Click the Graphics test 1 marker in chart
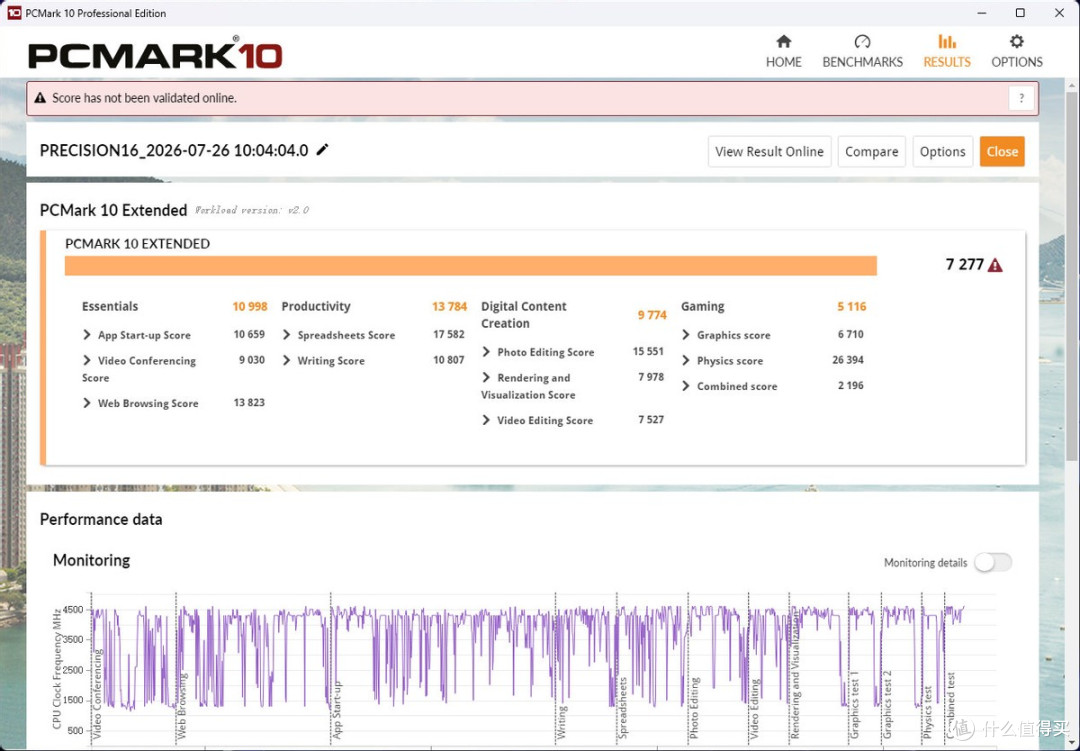Screen dimensions: 1080x751 854,704
